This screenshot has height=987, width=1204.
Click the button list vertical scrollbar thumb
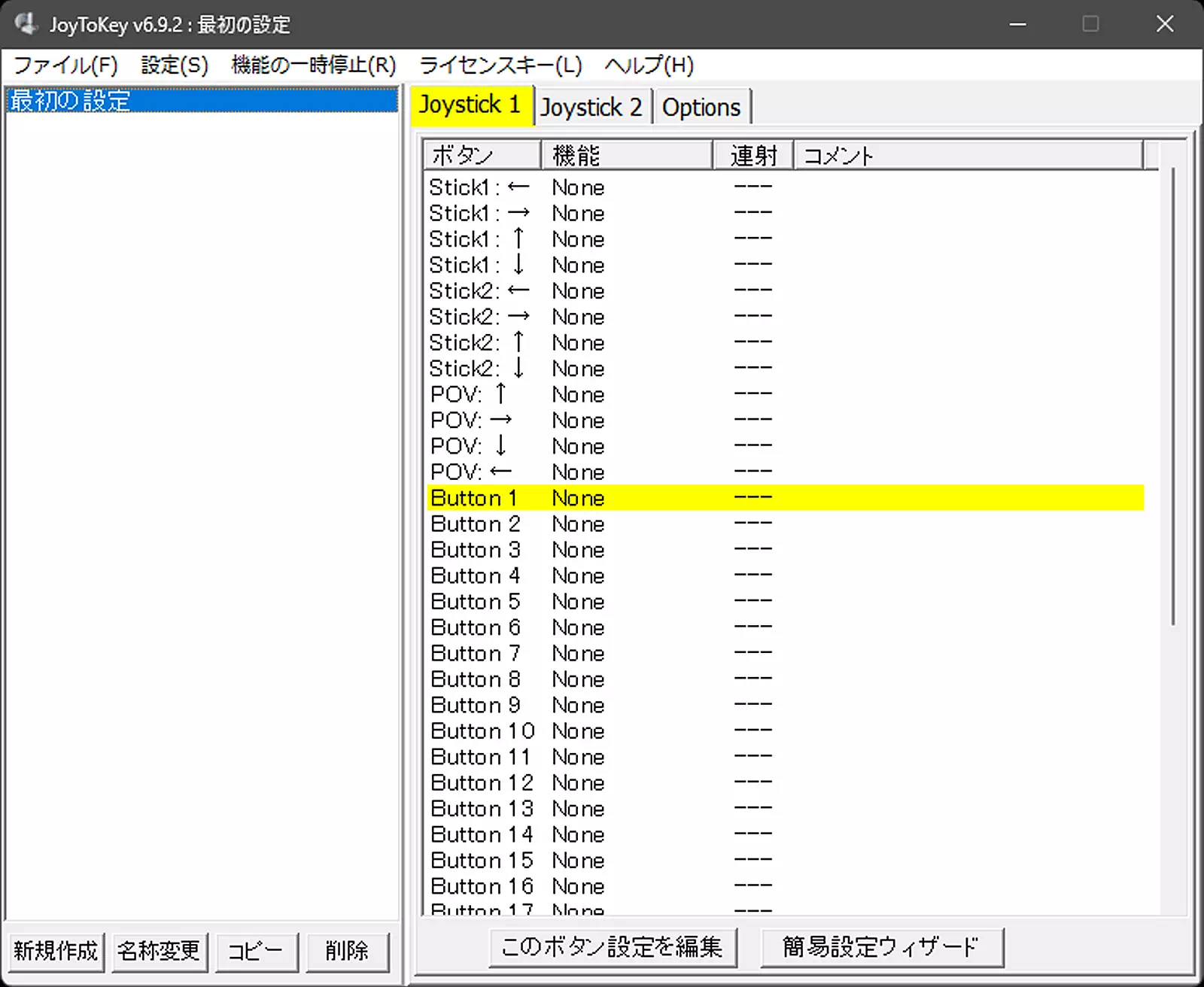1172,396
